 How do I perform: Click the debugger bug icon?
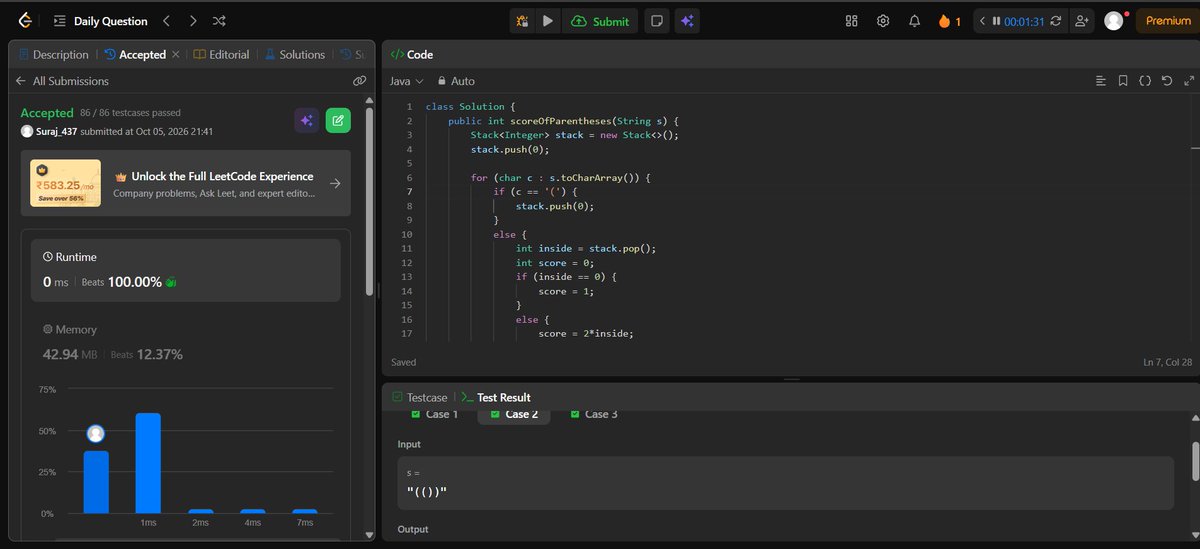click(x=522, y=21)
